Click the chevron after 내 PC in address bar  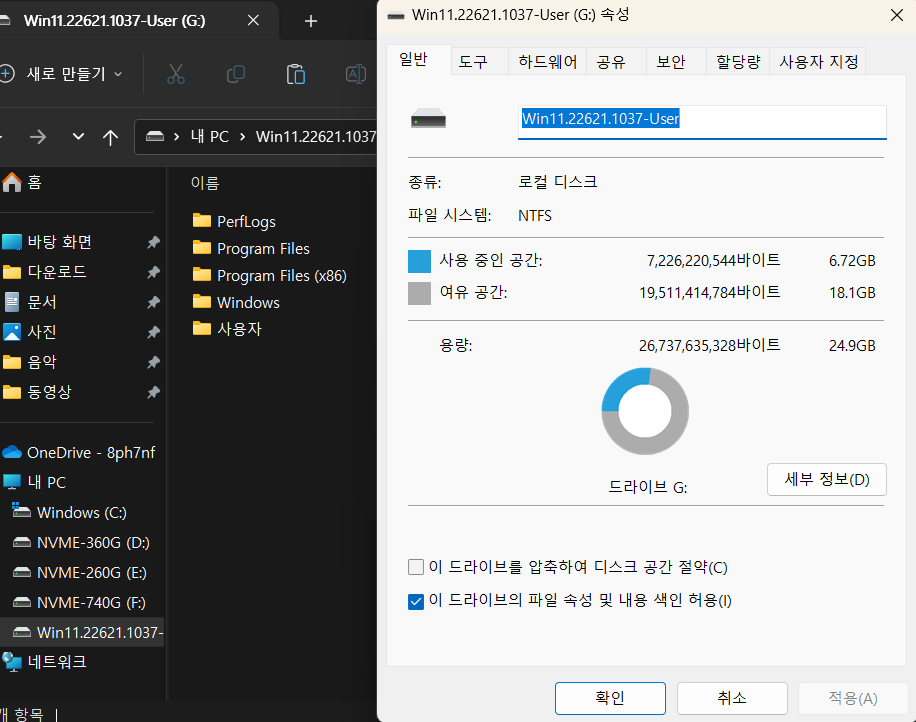[242, 137]
